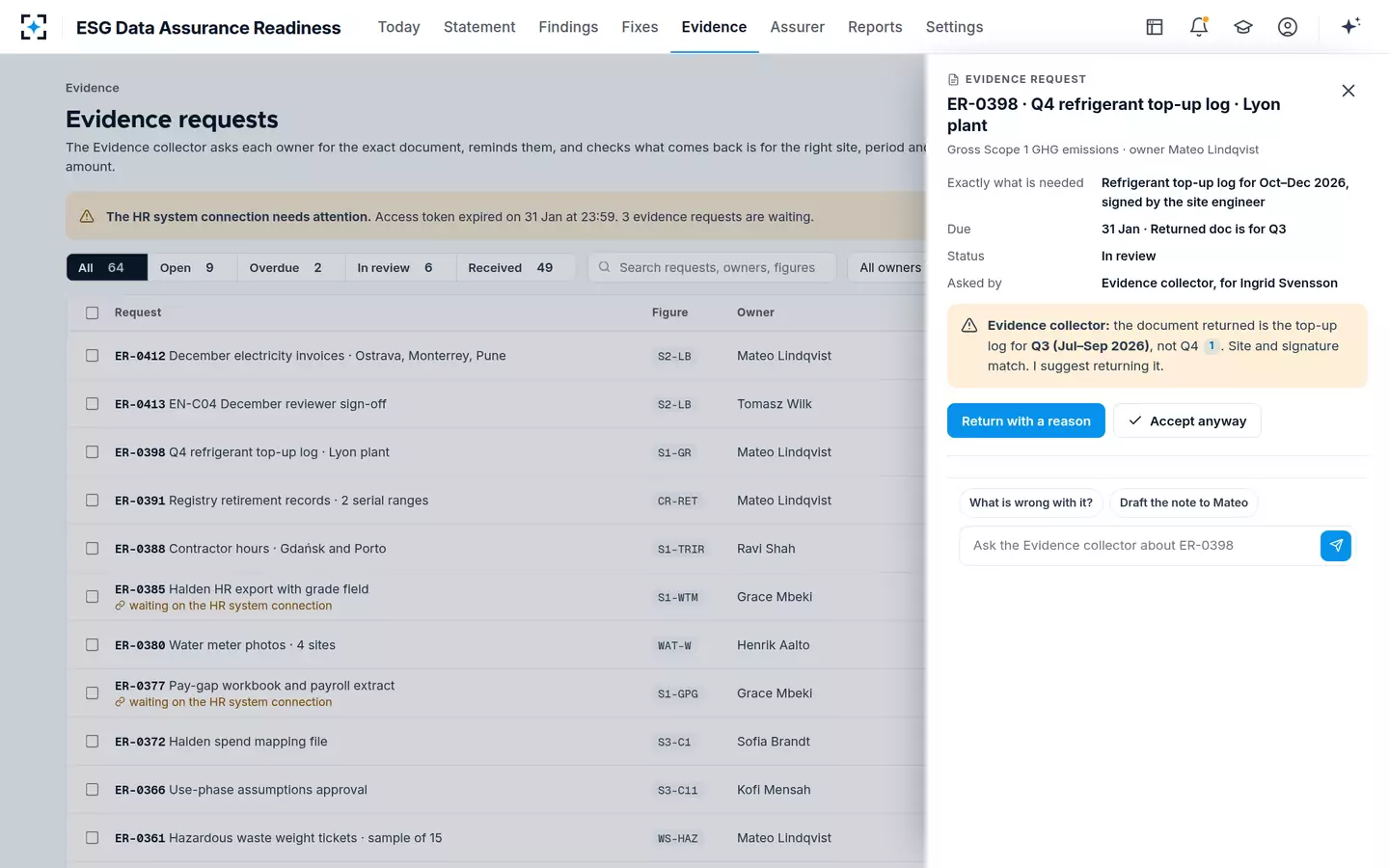Filter by Overdue requests
This screenshot has height=868, width=1389.
[x=290, y=267]
